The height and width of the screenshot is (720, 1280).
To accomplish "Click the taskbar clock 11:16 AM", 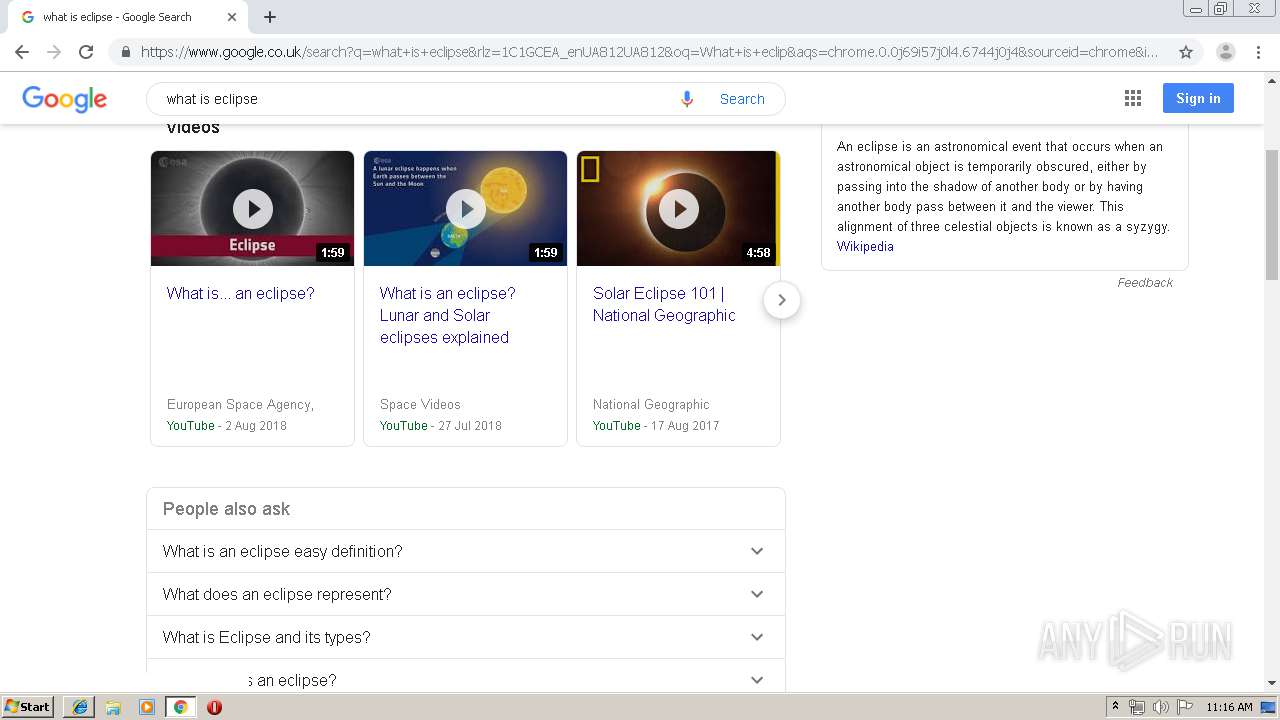I will point(1229,707).
